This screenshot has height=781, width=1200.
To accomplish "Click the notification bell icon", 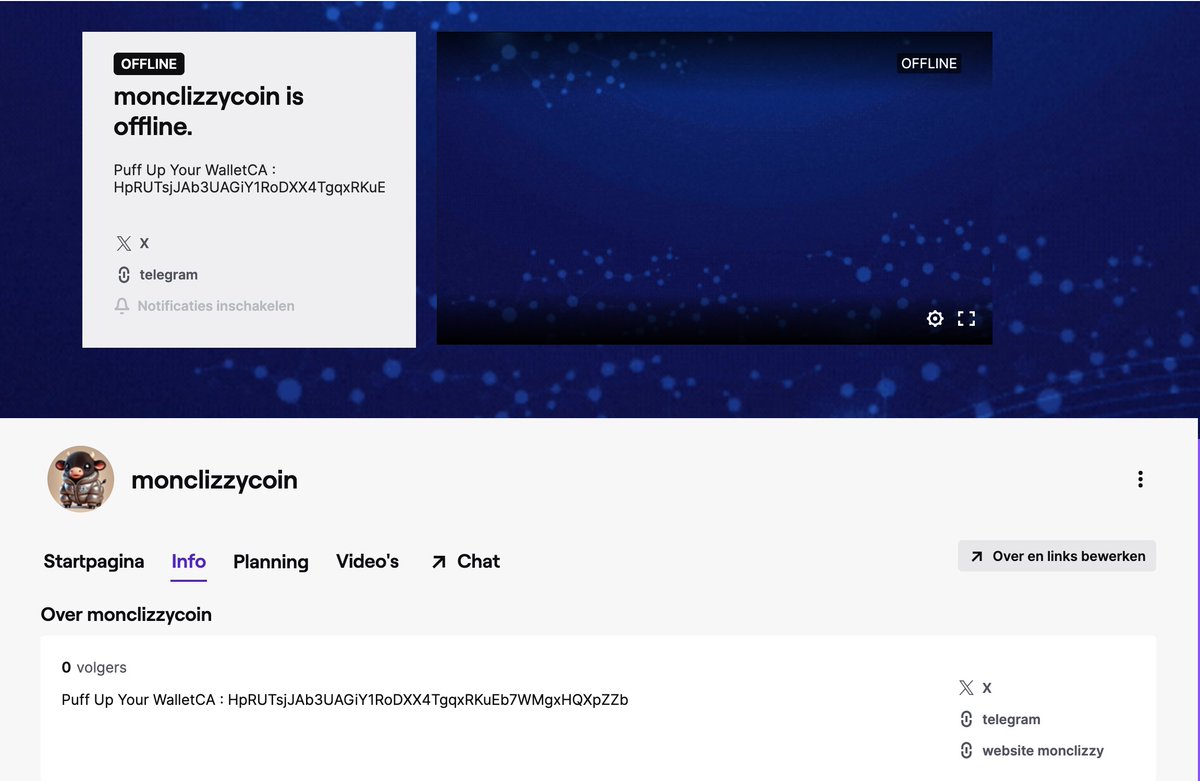I will 122,306.
